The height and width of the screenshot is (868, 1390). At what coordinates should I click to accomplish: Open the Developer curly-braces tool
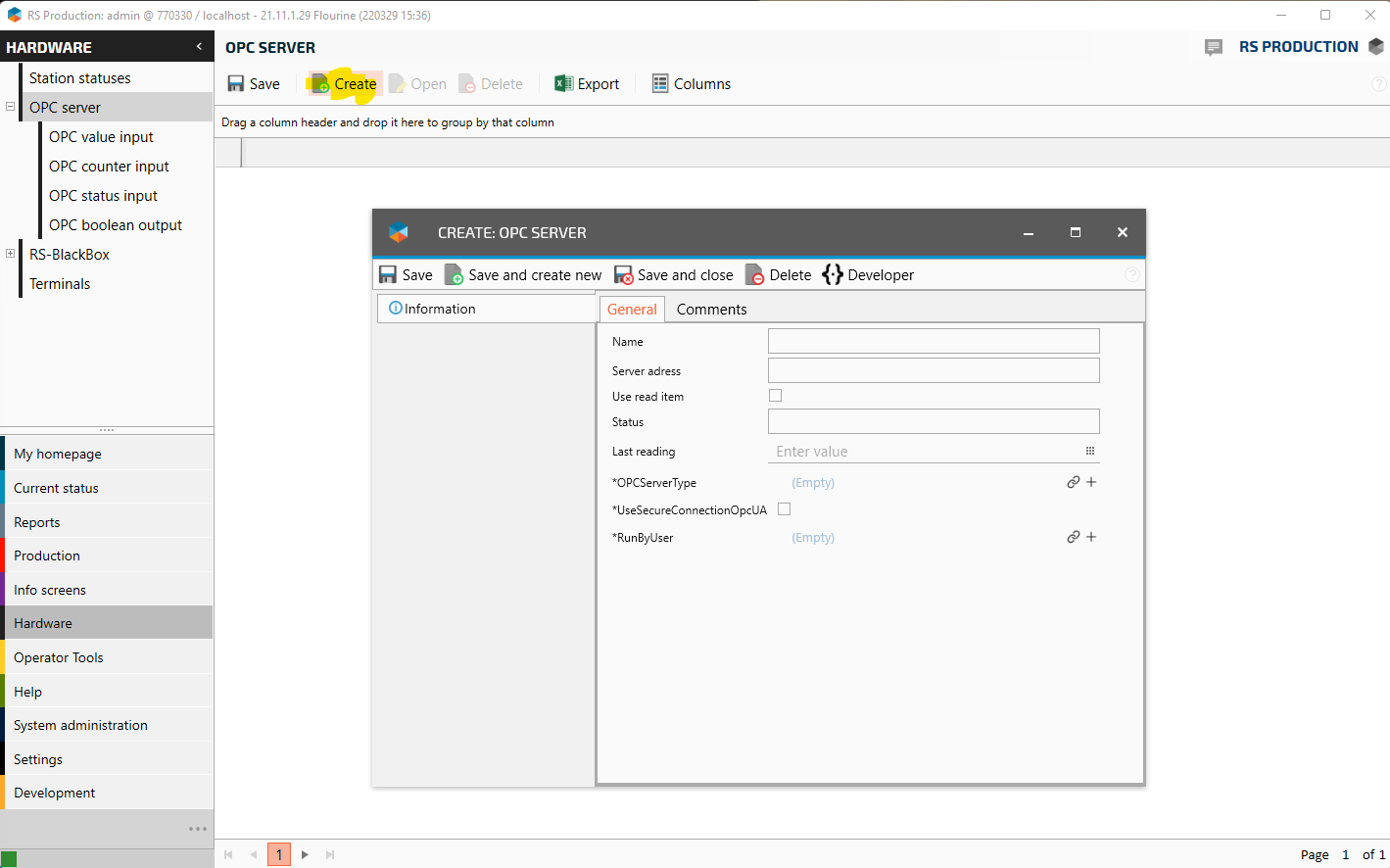tap(833, 275)
